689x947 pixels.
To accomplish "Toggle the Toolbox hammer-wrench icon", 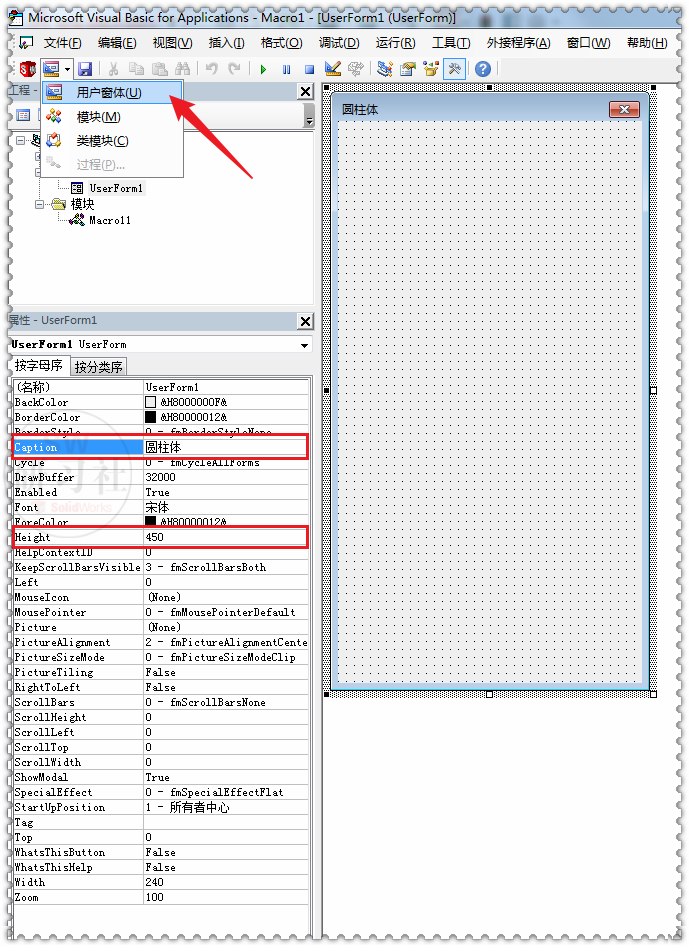I will point(454,69).
